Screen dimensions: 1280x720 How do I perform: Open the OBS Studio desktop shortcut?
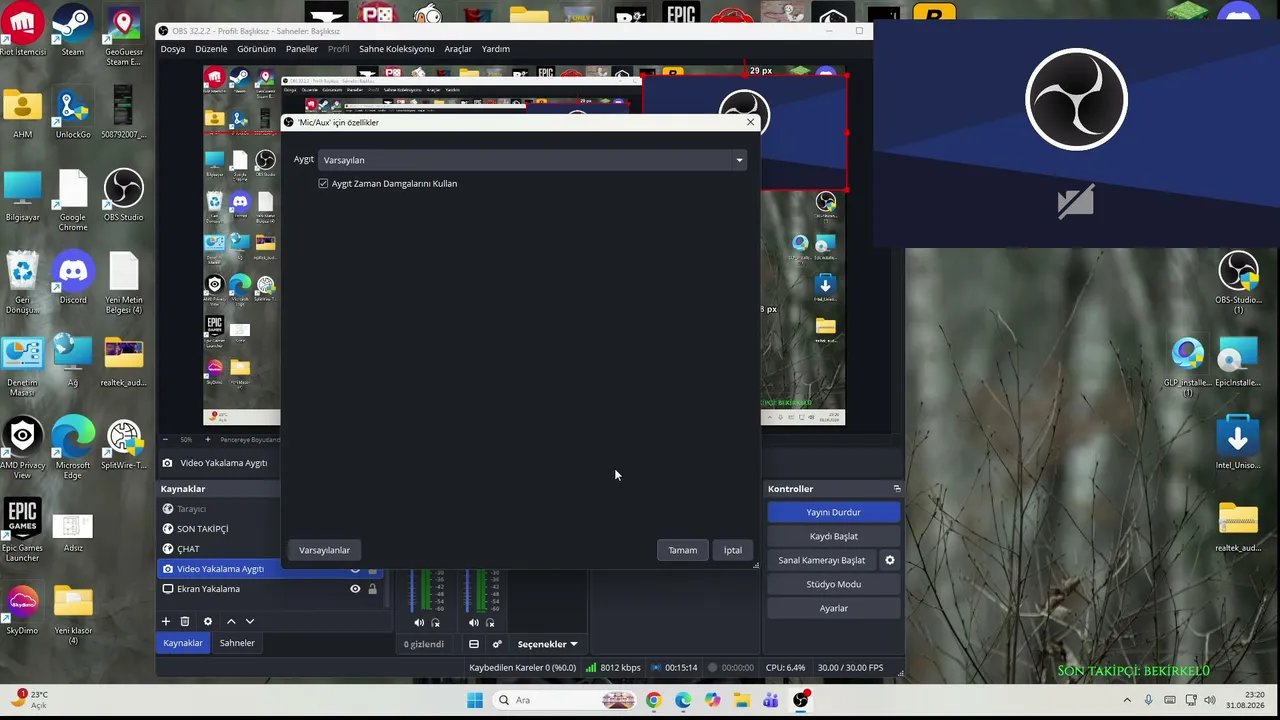tap(124, 196)
